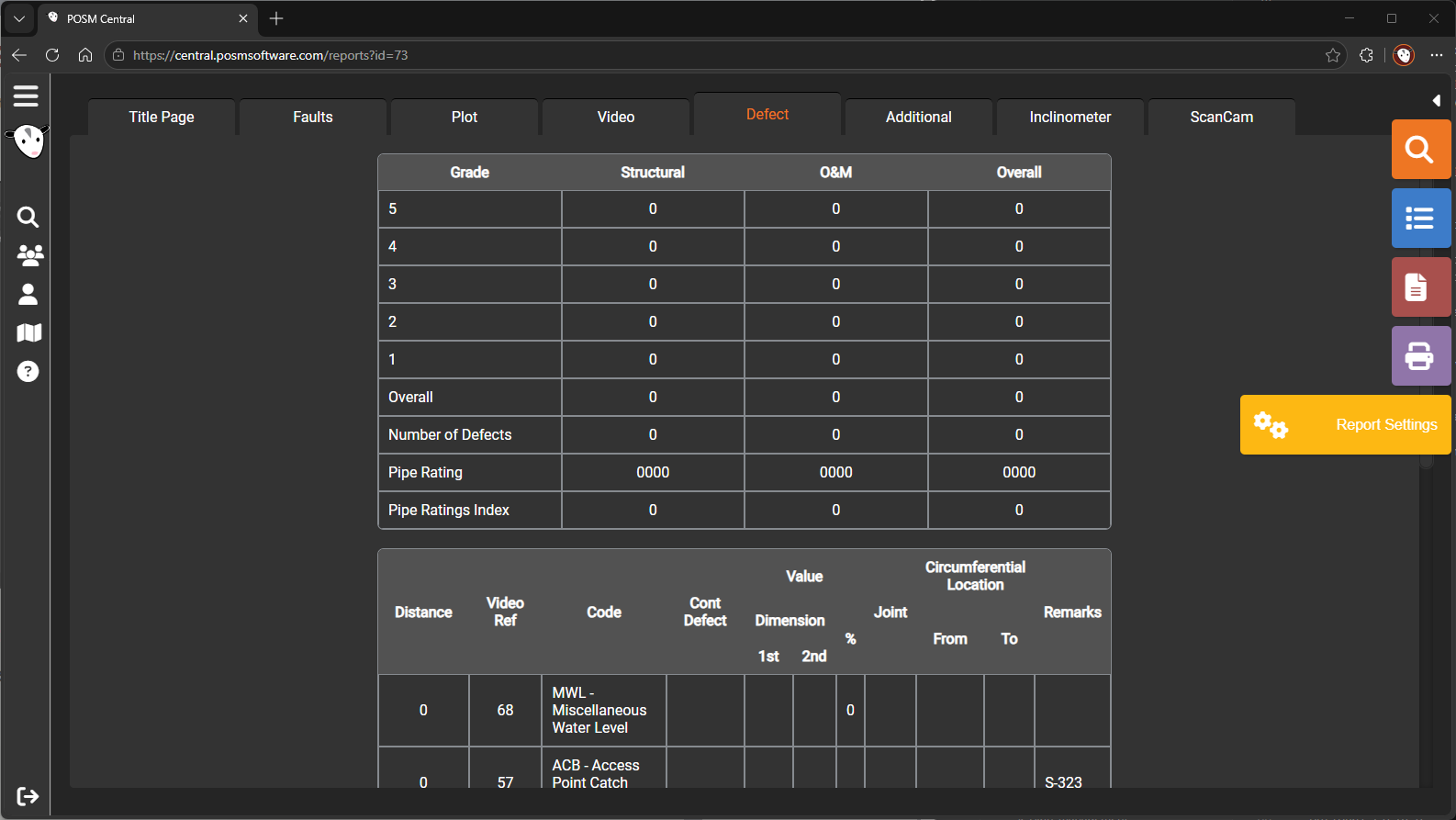Click the O&M column header

[x=836, y=173]
